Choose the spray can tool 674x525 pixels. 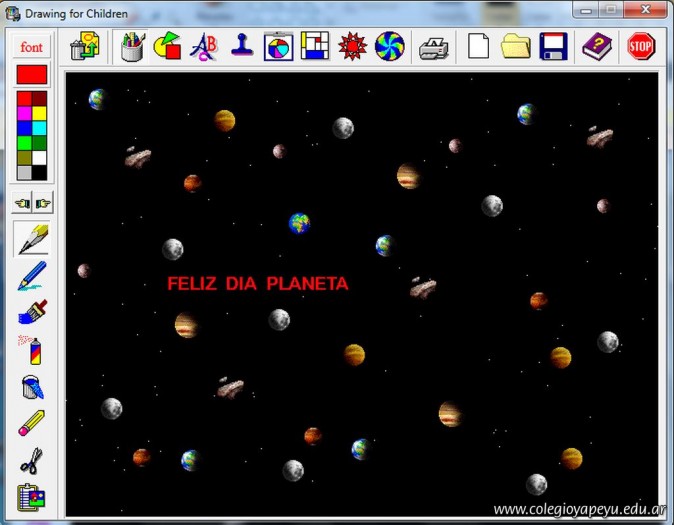31,350
